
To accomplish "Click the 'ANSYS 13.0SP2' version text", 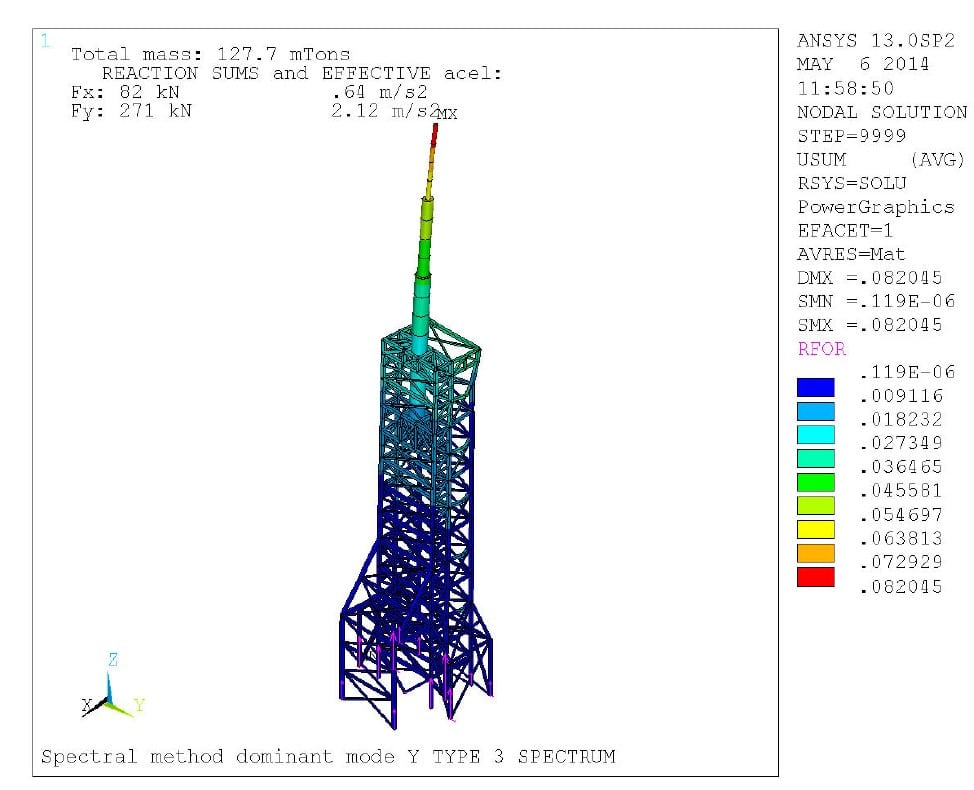I will (876, 41).
